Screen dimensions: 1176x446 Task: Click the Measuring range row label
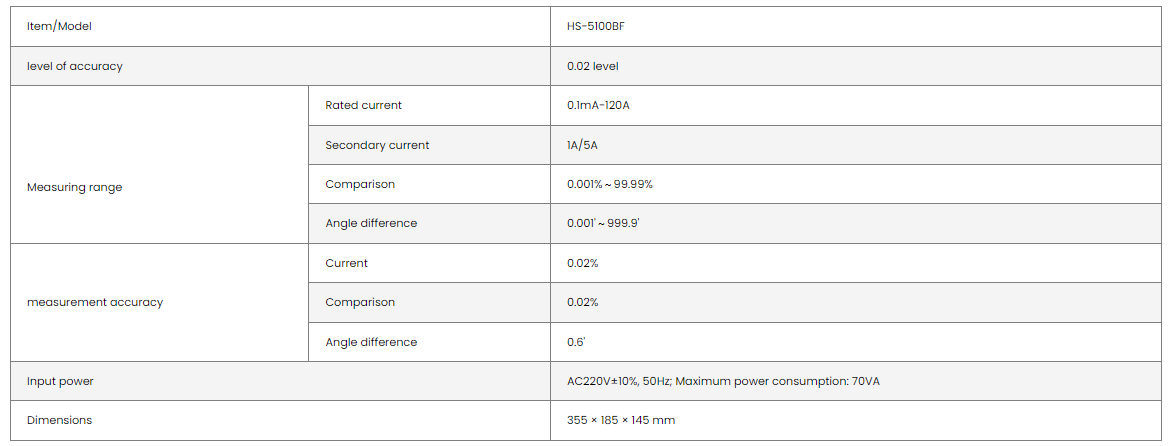[75, 187]
